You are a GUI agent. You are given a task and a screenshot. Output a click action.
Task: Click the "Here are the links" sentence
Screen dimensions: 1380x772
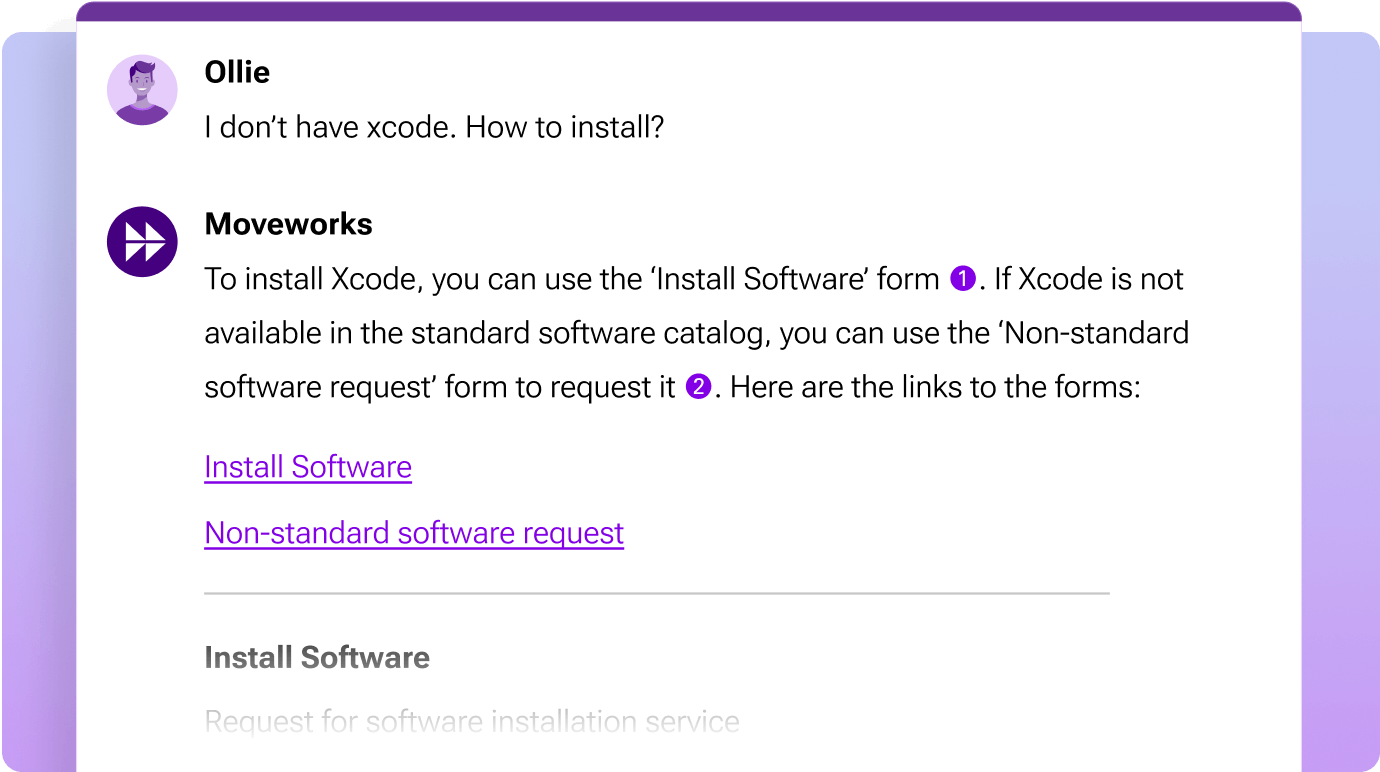(935, 387)
